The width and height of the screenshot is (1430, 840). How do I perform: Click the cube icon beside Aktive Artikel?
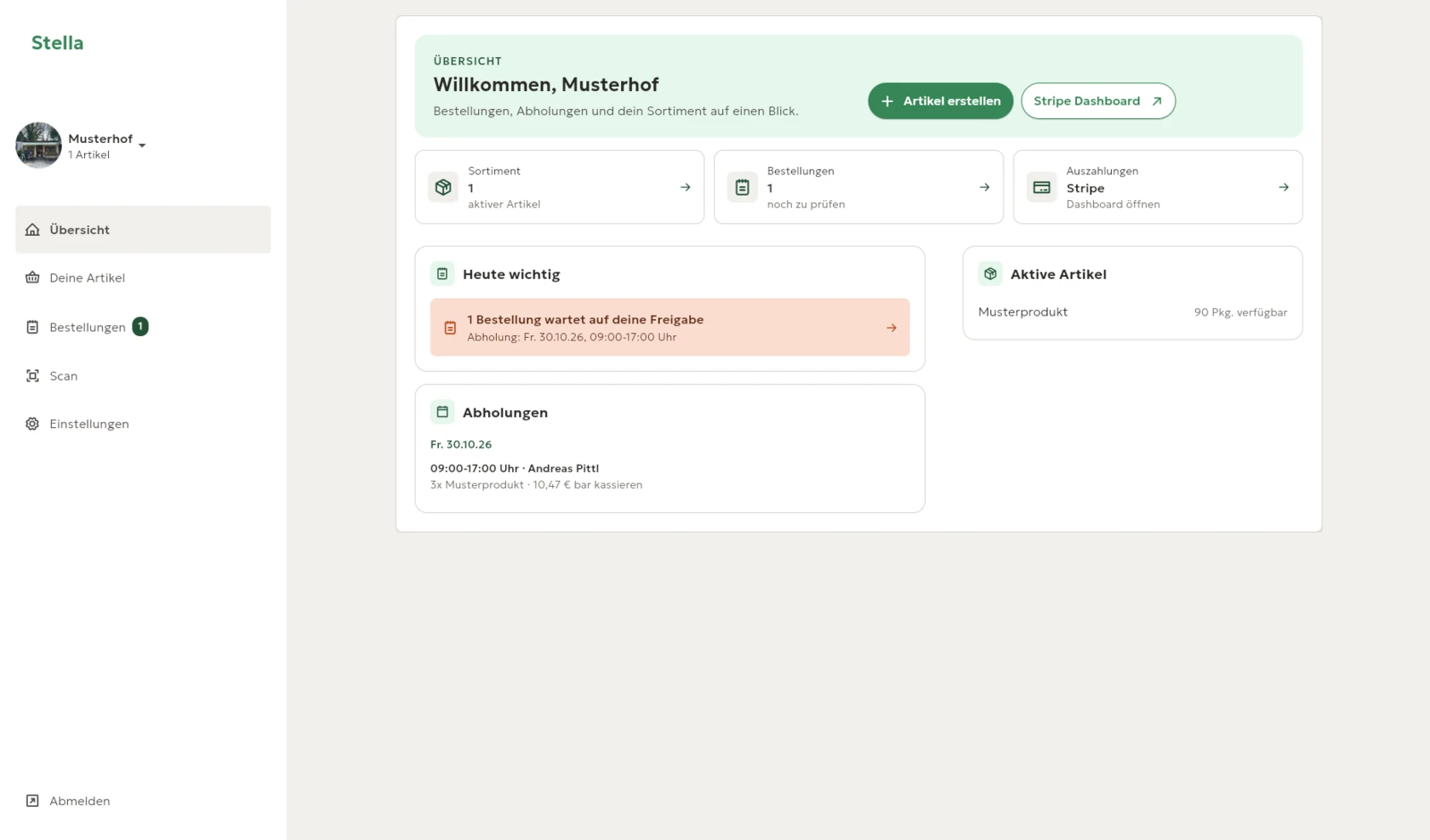pyautogui.click(x=990, y=273)
